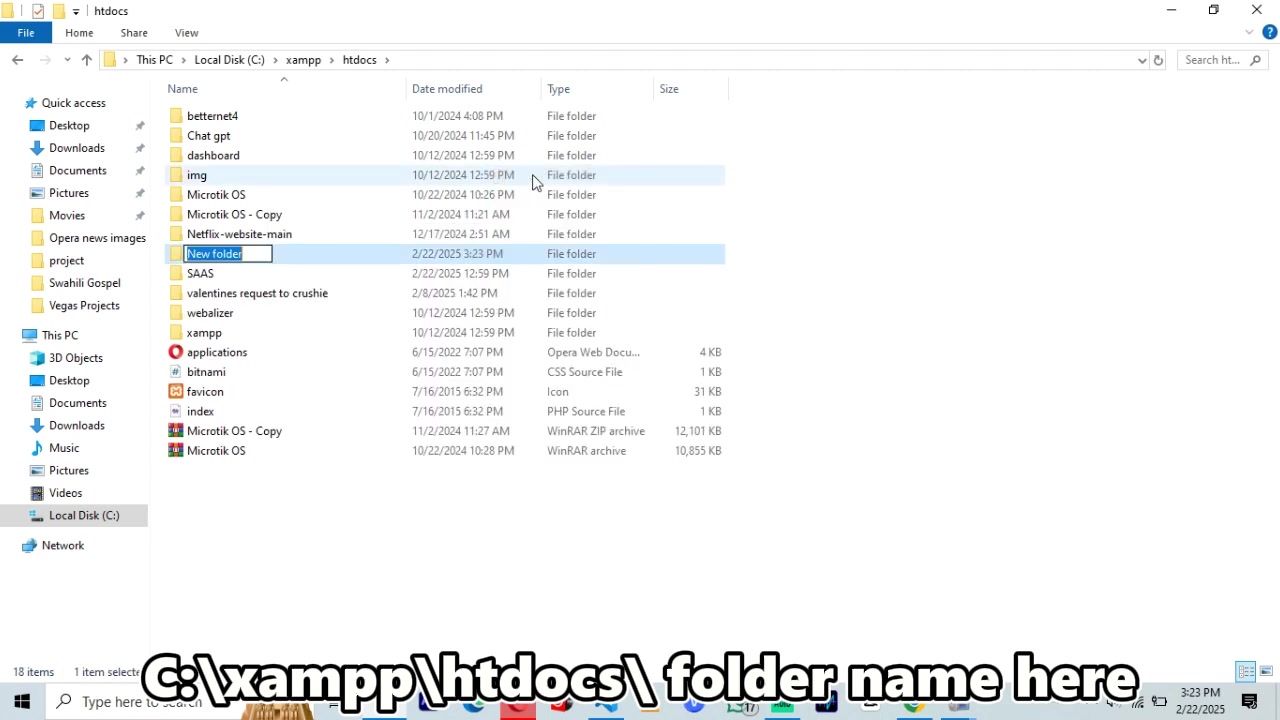Open Explorer Help question mark icon
Viewport: 1280px width, 720px height.
tap(1269, 33)
